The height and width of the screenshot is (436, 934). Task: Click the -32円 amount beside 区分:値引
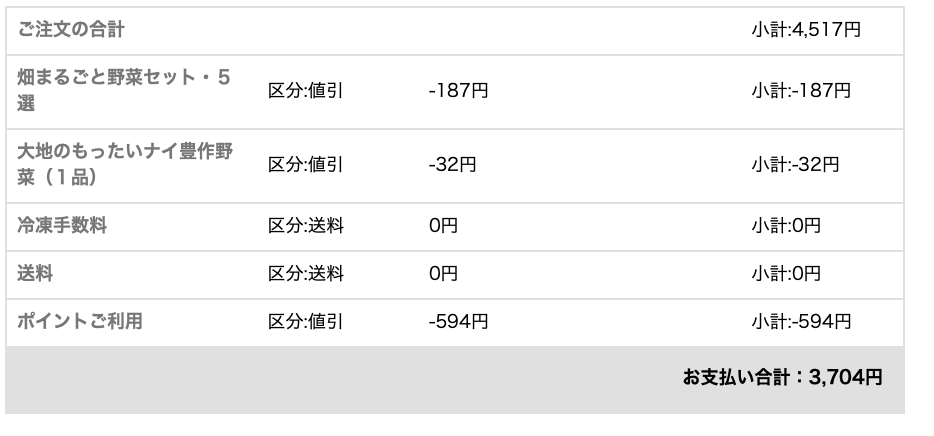[452, 164]
